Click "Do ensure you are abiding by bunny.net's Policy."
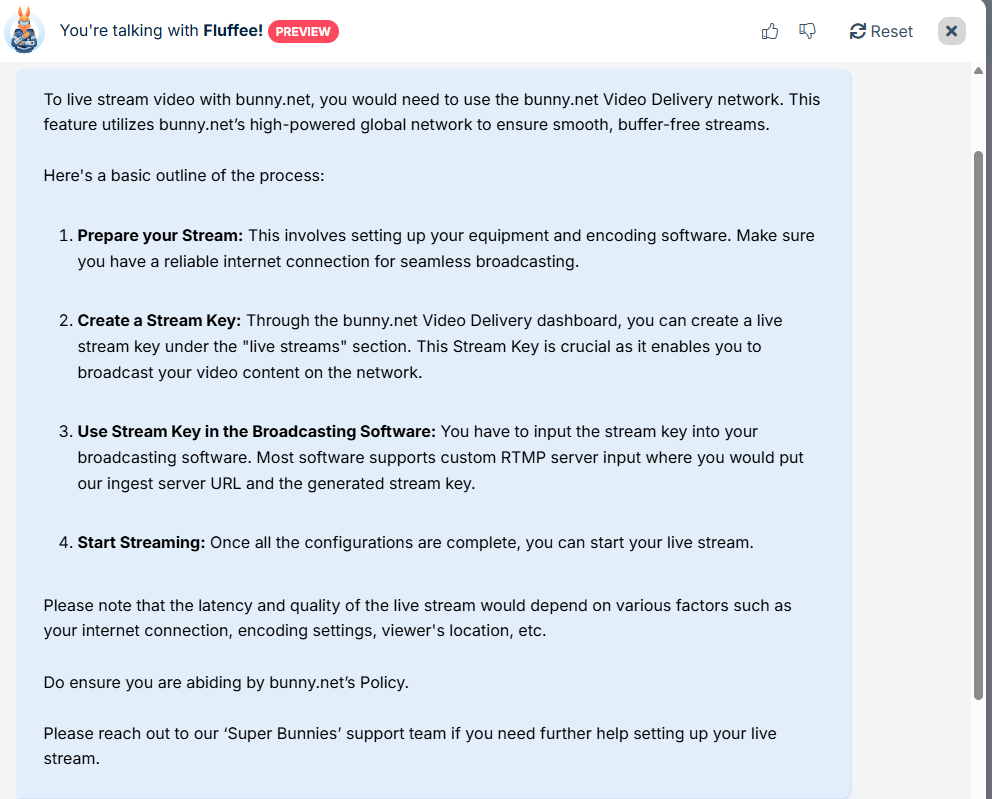The image size is (992, 799). (226, 682)
